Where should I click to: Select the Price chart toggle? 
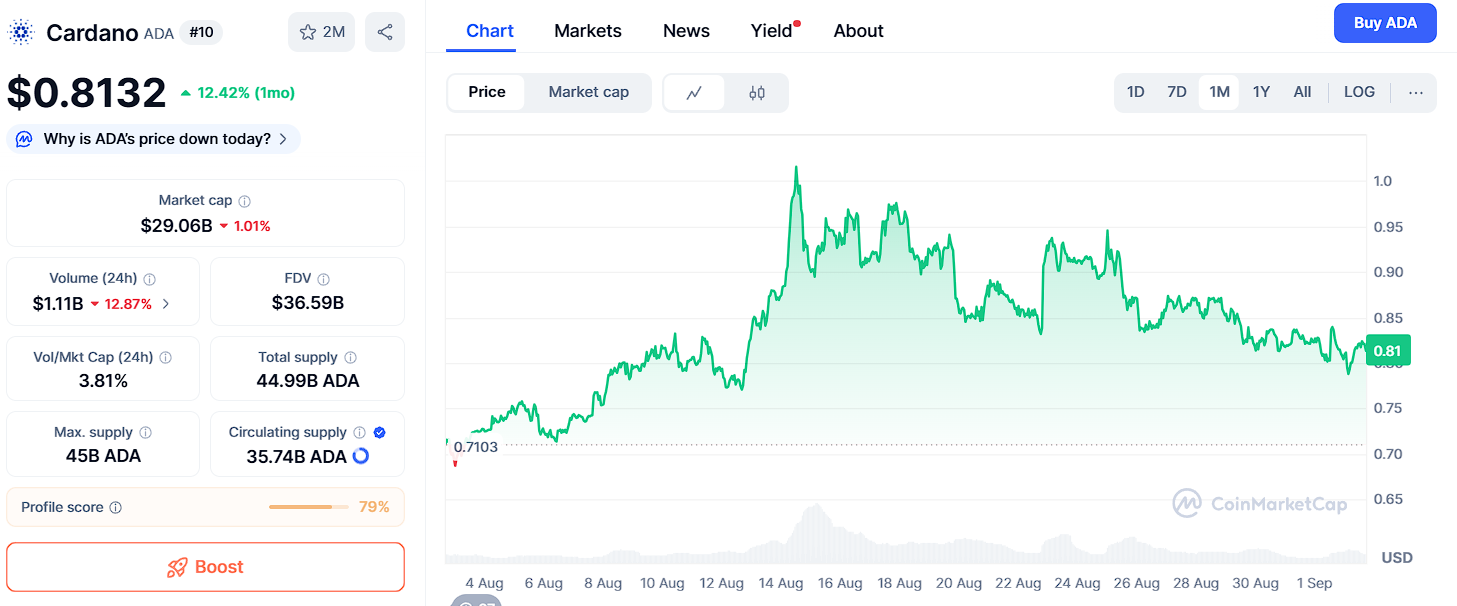(487, 92)
